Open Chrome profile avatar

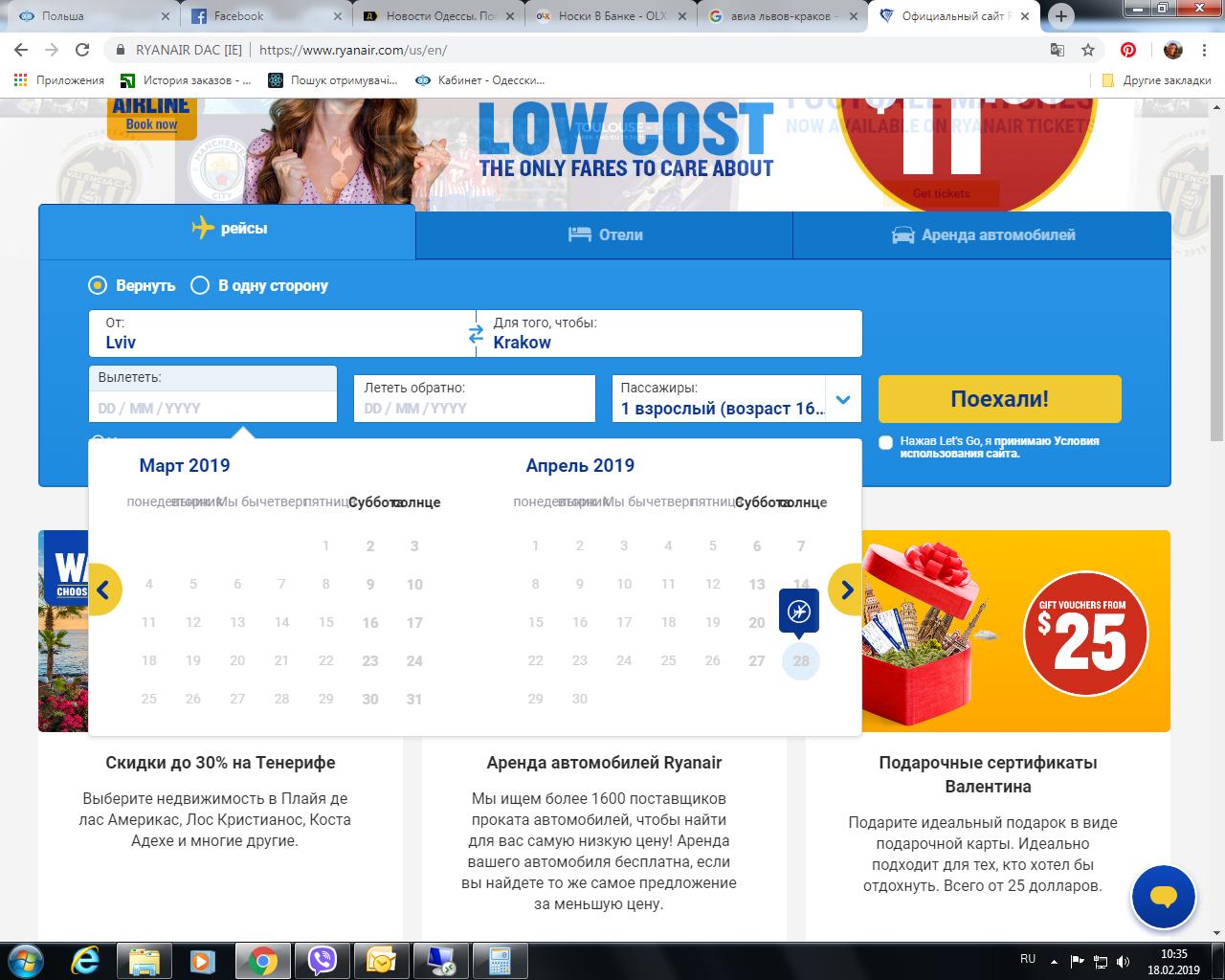click(x=1173, y=50)
